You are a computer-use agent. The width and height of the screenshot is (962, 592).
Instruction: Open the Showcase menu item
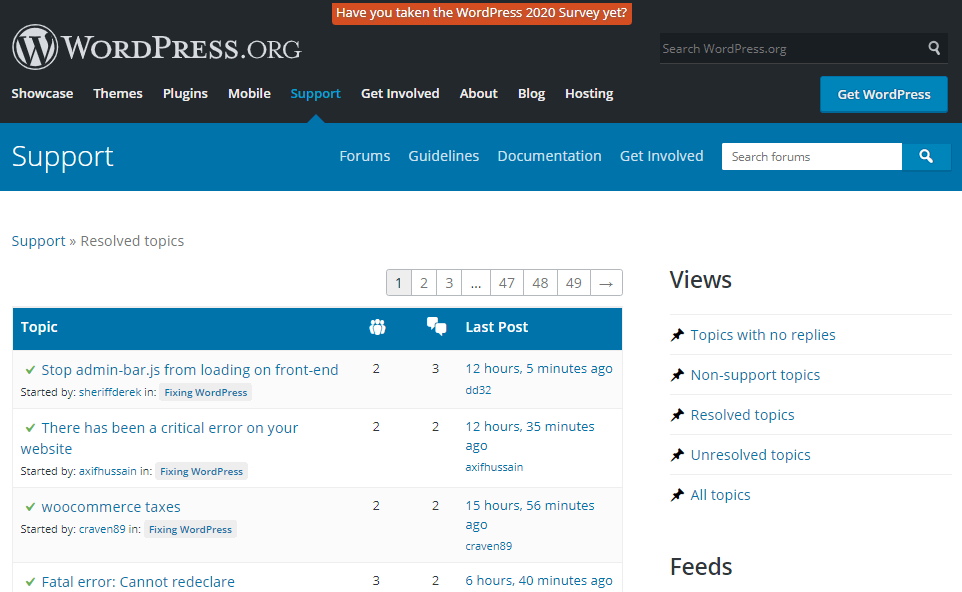point(42,94)
